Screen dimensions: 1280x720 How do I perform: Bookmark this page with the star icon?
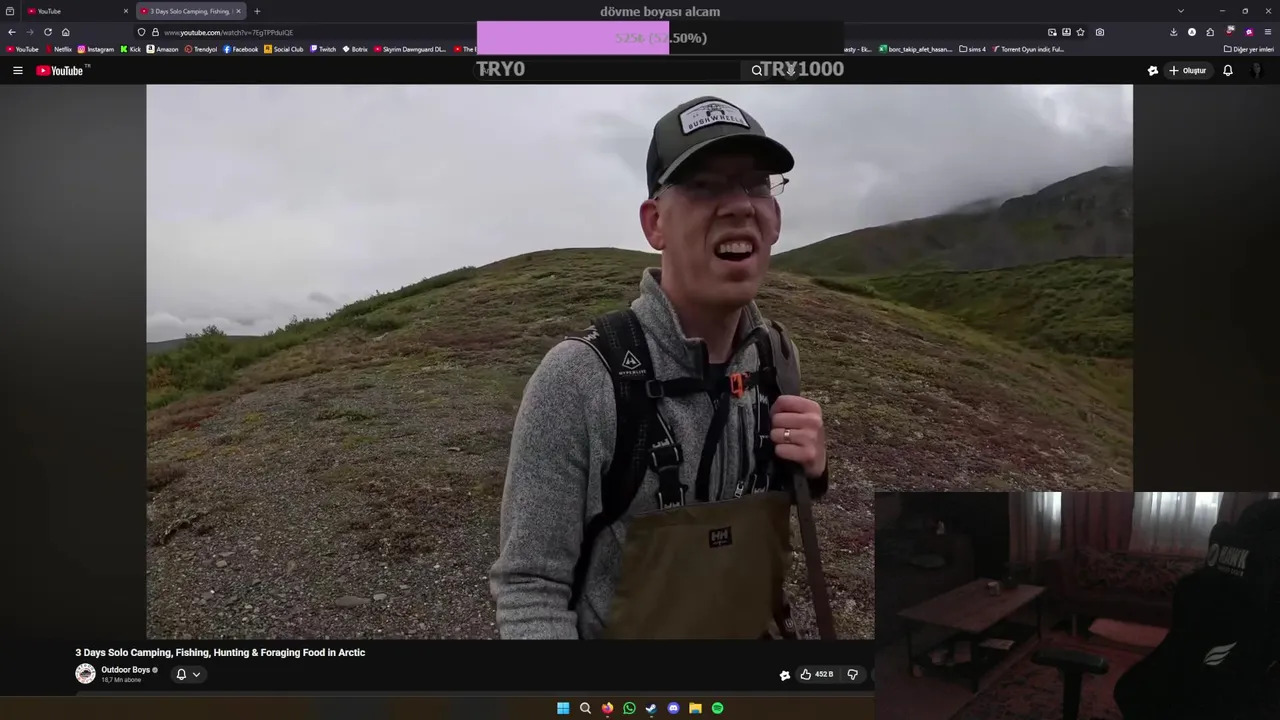[1080, 32]
